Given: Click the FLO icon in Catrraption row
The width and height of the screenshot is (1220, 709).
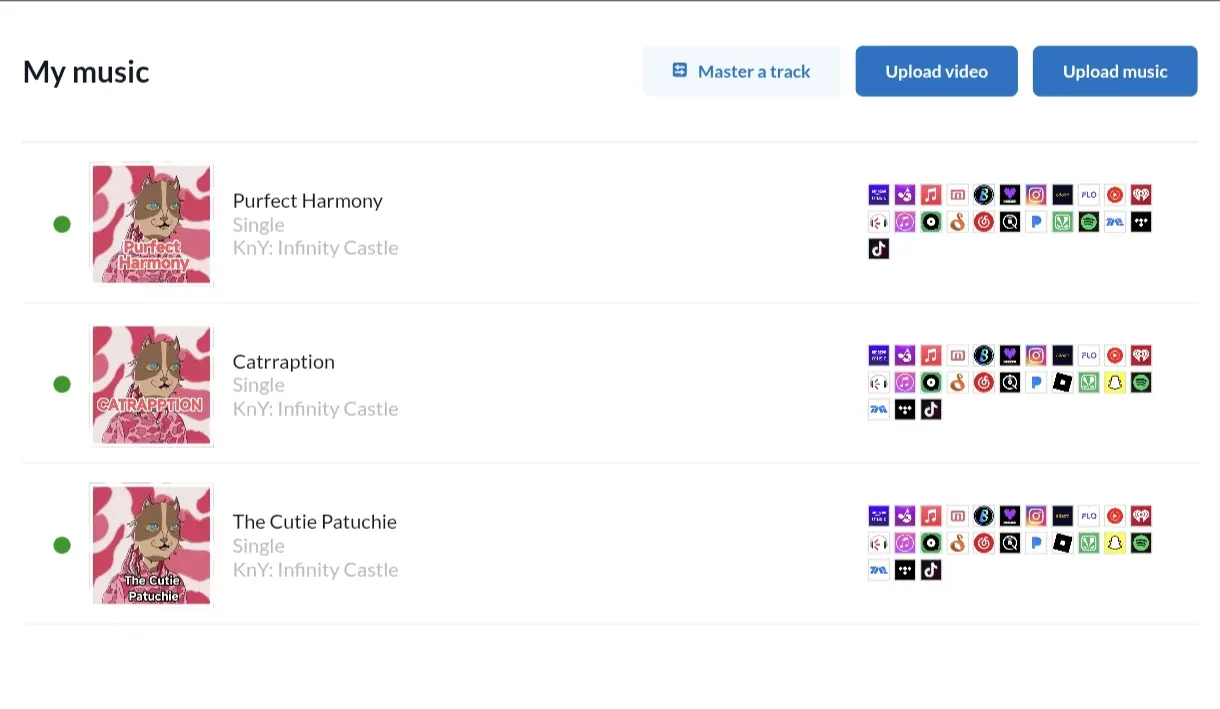Looking at the screenshot, I should tap(1089, 355).
